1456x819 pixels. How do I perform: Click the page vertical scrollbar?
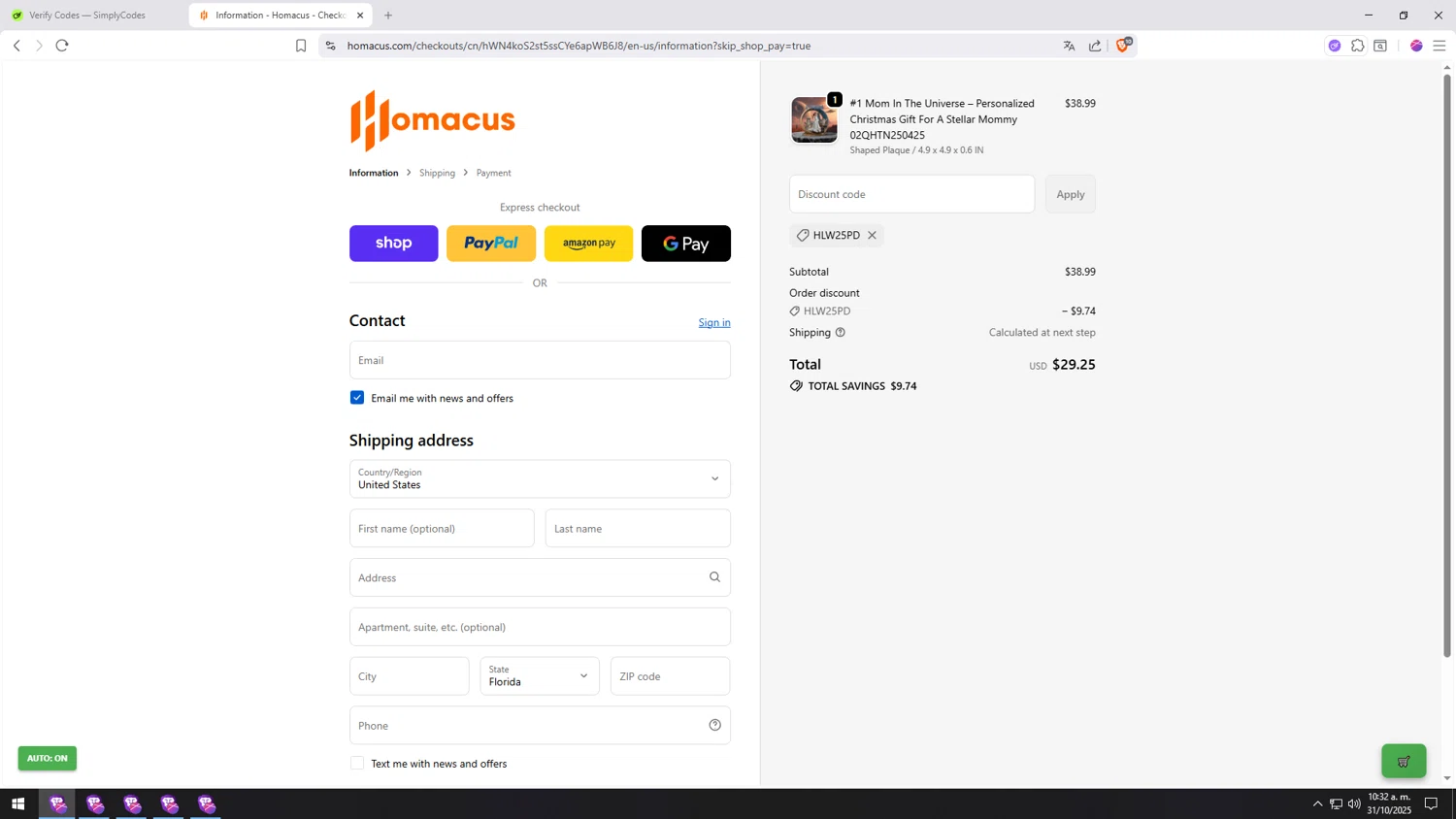(x=1447, y=365)
